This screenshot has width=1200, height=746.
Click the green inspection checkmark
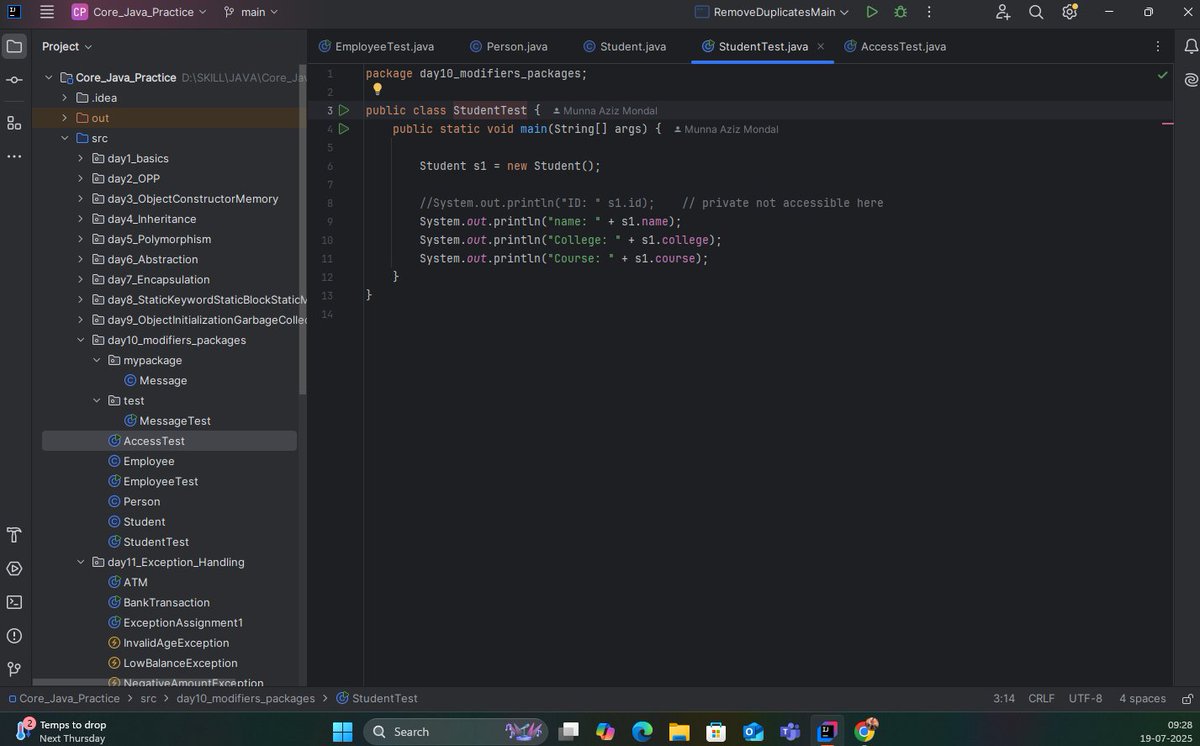pos(1162,75)
